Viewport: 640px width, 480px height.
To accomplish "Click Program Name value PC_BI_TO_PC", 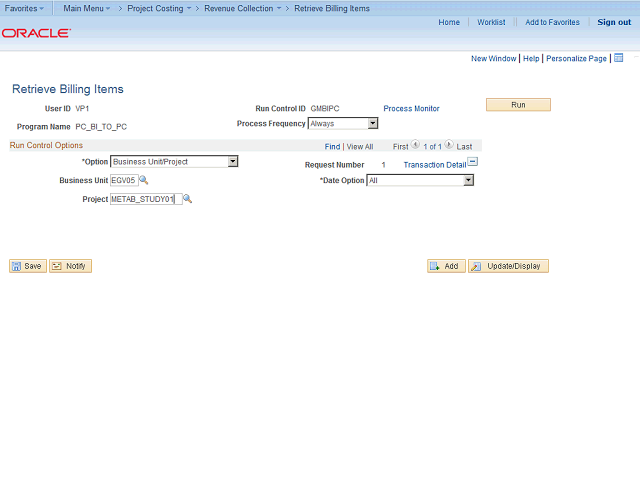I will [101, 127].
